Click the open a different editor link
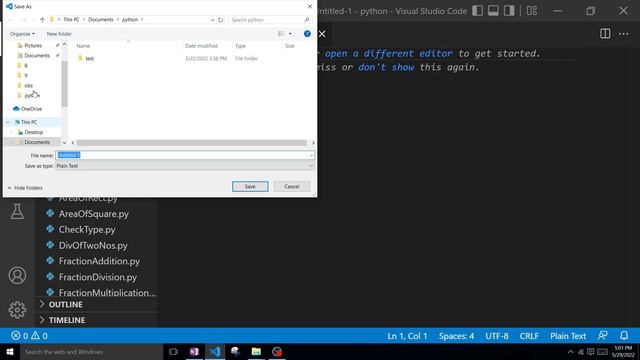 click(389, 53)
